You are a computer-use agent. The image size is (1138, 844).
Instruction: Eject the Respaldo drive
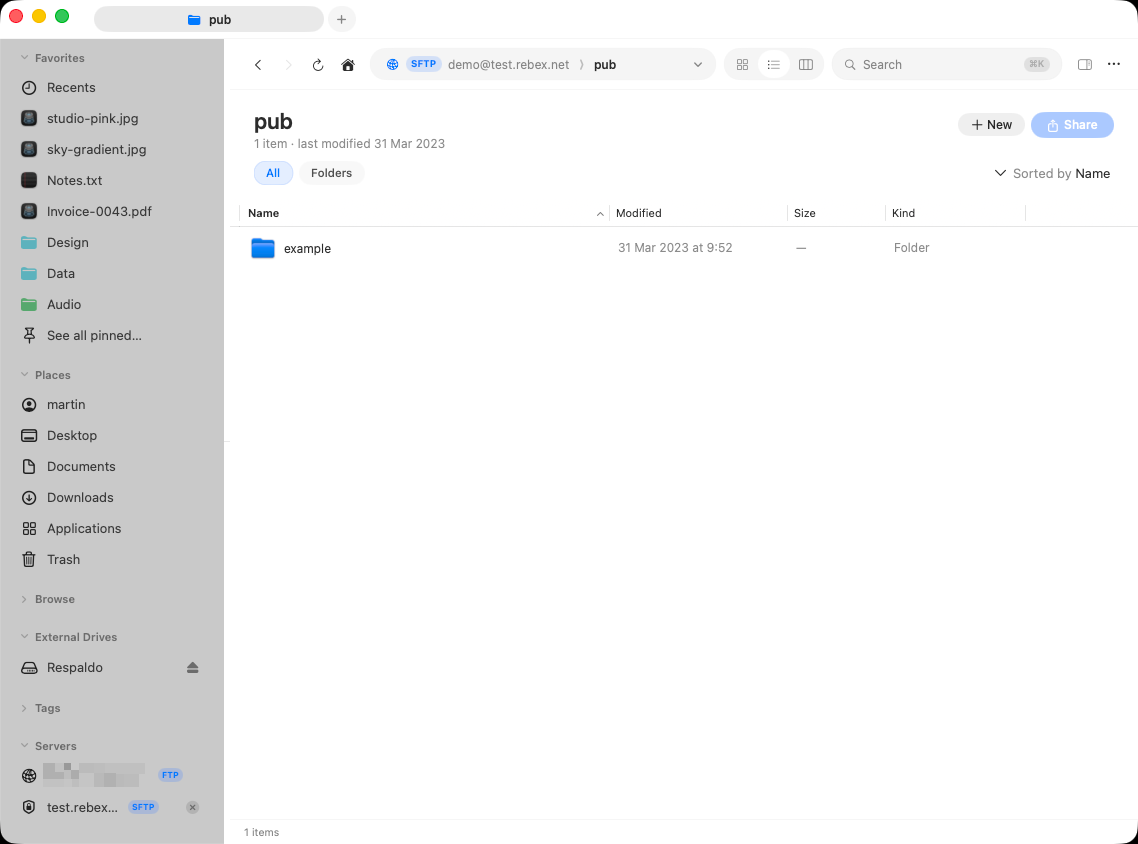(192, 668)
